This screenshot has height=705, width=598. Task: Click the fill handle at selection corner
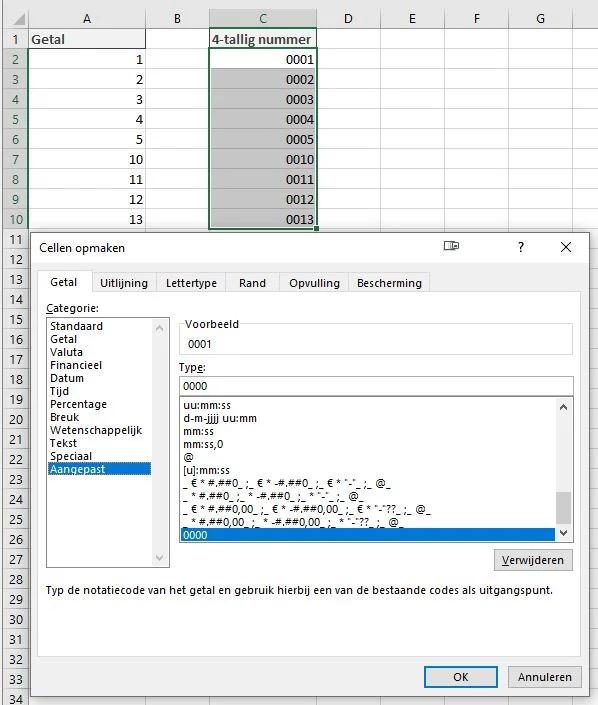317,228
